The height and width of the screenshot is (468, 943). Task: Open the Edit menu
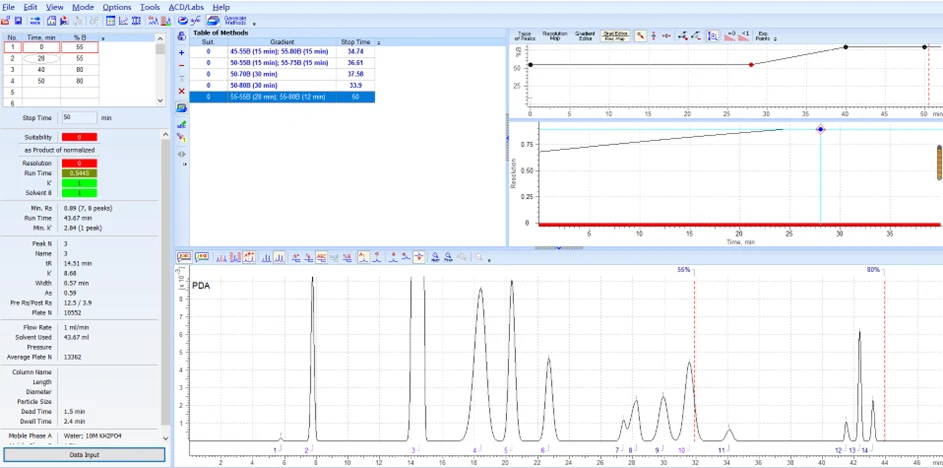30,7
